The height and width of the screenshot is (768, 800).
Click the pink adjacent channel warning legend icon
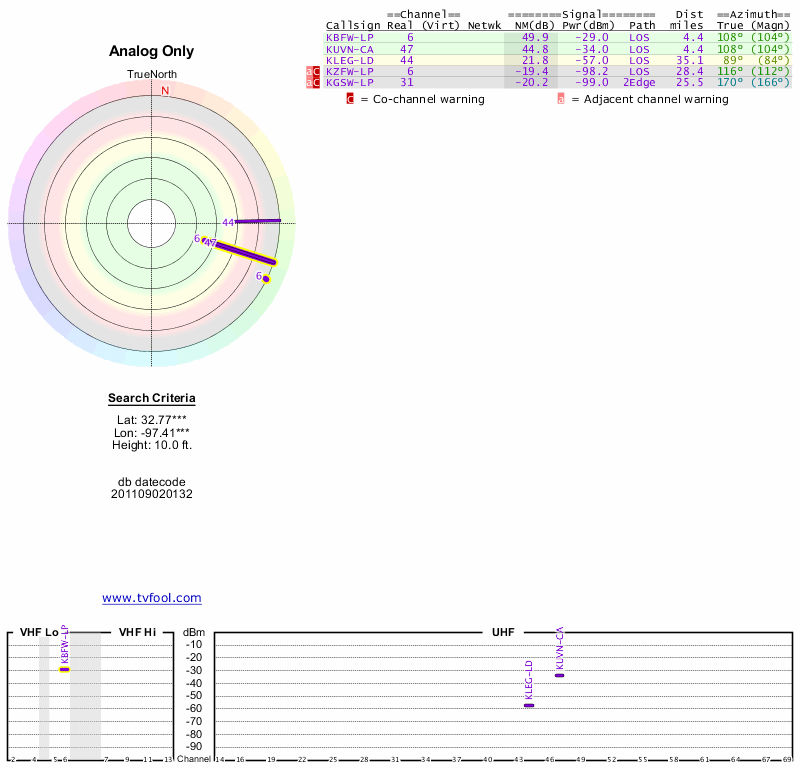561,99
